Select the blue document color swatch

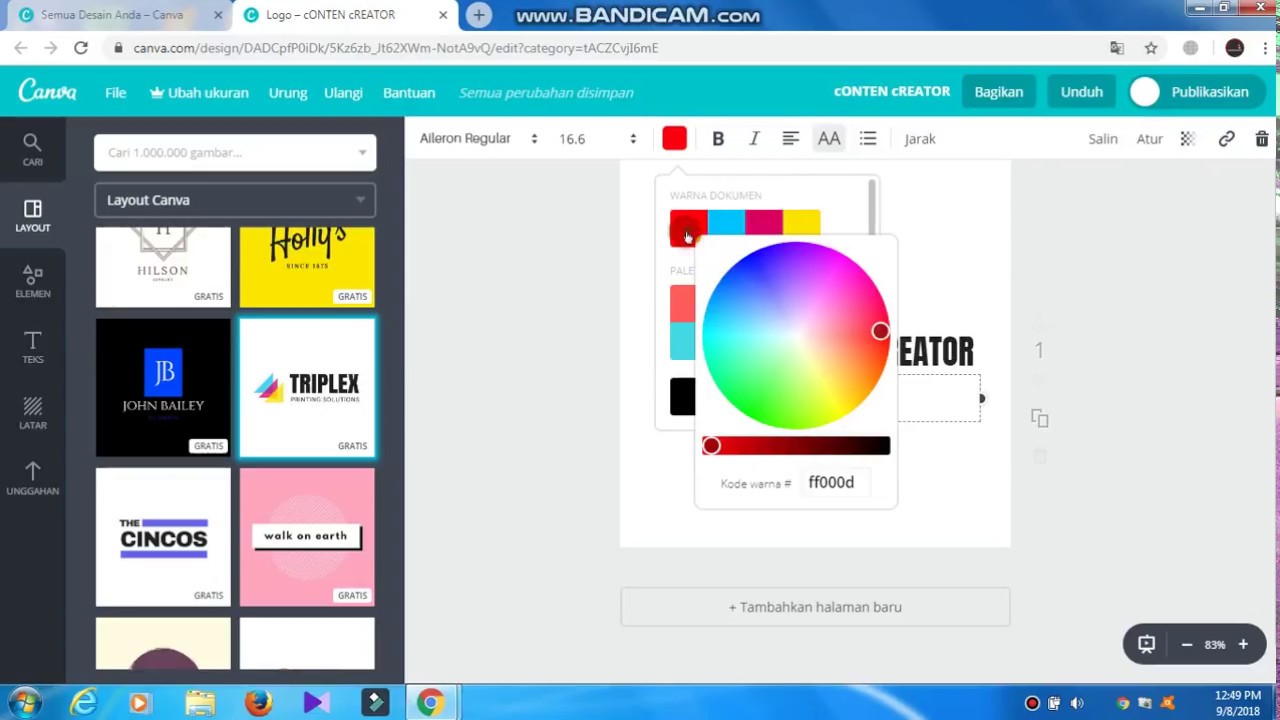(x=726, y=221)
